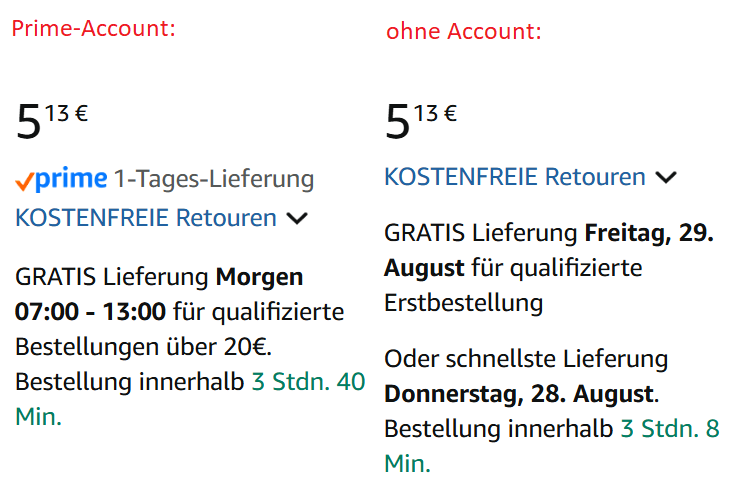Open KOSTENFREIE Retouren link under Prime-Account
Image resolution: width=742 pixels, height=501 pixels.
pyautogui.click(x=146, y=218)
